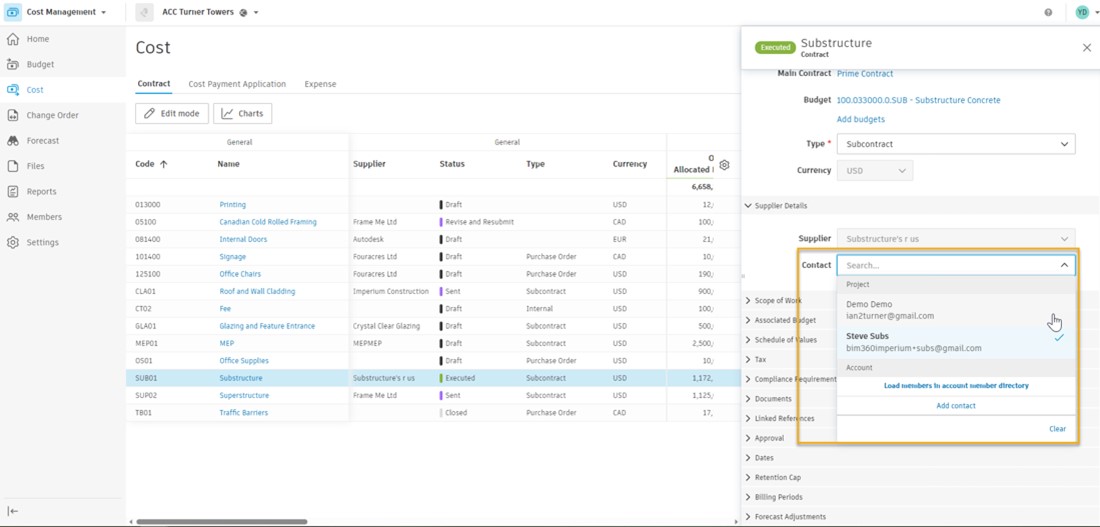This screenshot has height=527, width=1100.
Task: Switch to Cost Payment Application tab
Action: (x=237, y=84)
